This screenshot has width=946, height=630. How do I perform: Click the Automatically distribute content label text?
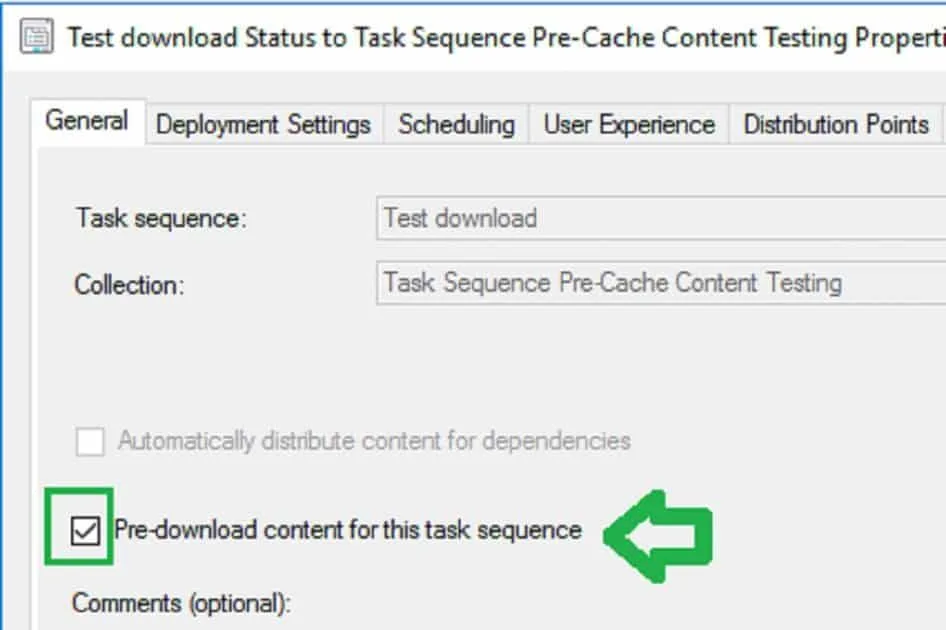coord(374,440)
